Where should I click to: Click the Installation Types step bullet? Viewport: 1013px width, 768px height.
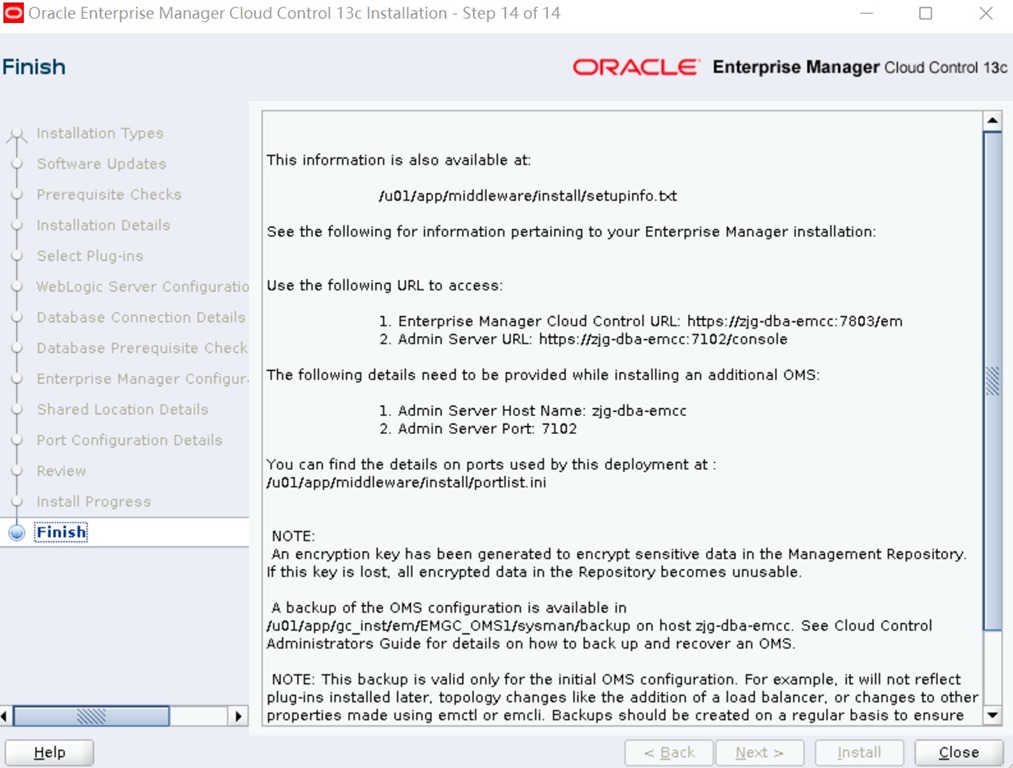tap(17, 134)
